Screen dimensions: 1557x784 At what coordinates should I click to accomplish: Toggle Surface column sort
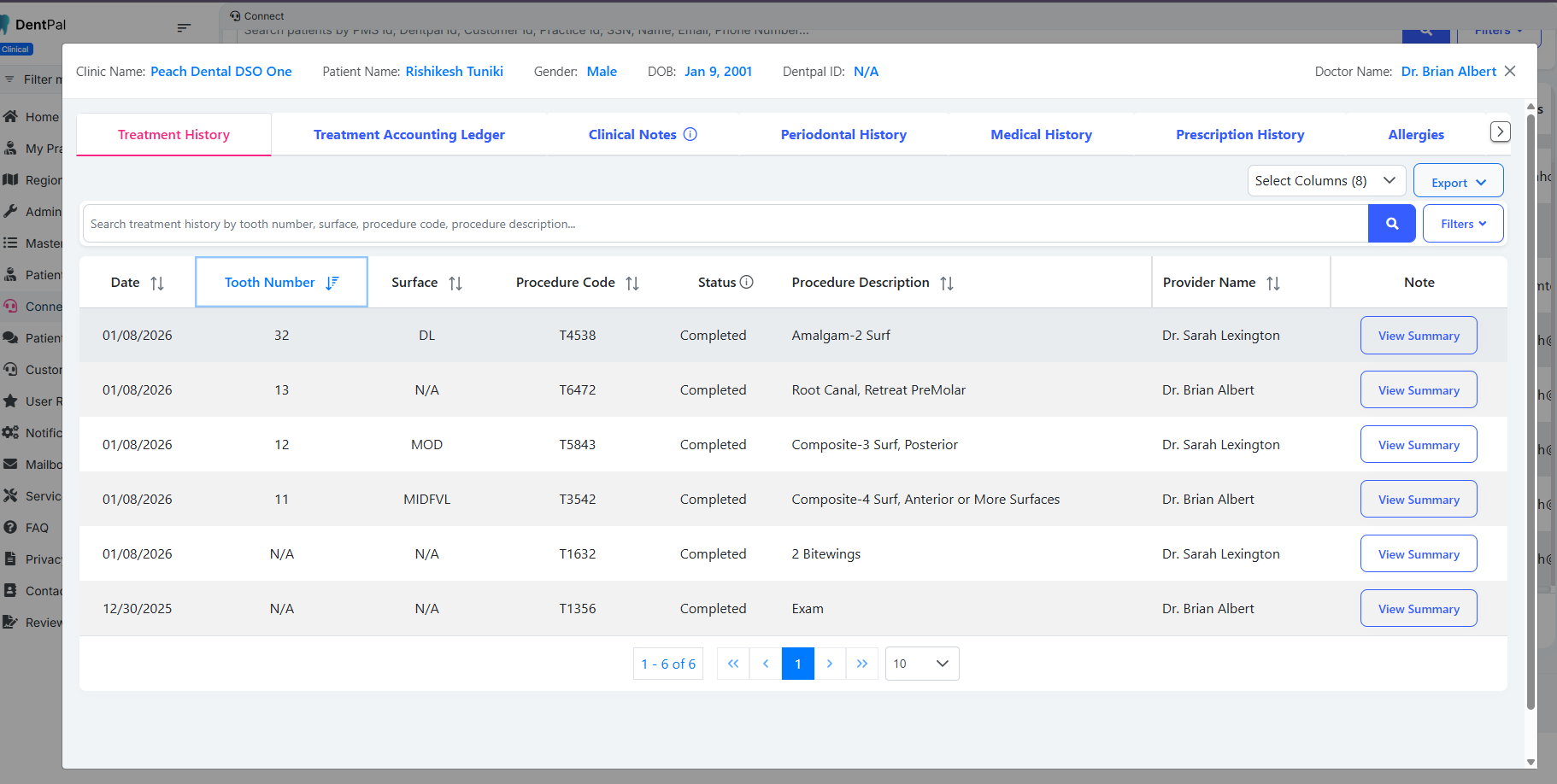[x=455, y=284]
